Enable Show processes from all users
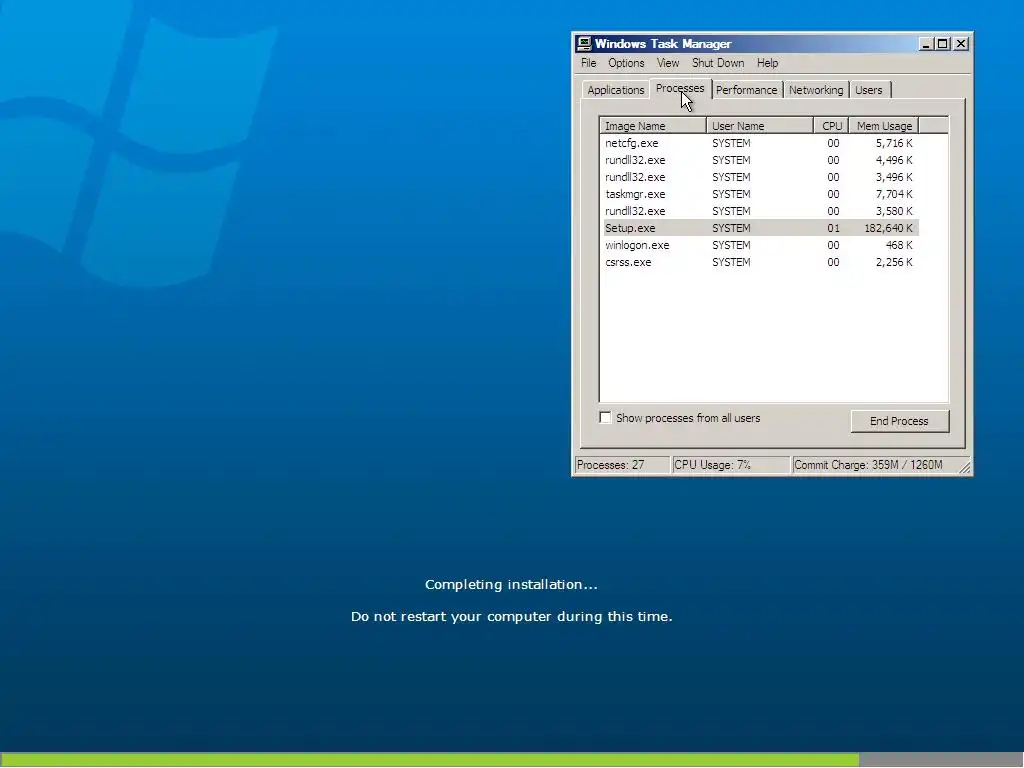This screenshot has width=1024, height=768. (605, 418)
